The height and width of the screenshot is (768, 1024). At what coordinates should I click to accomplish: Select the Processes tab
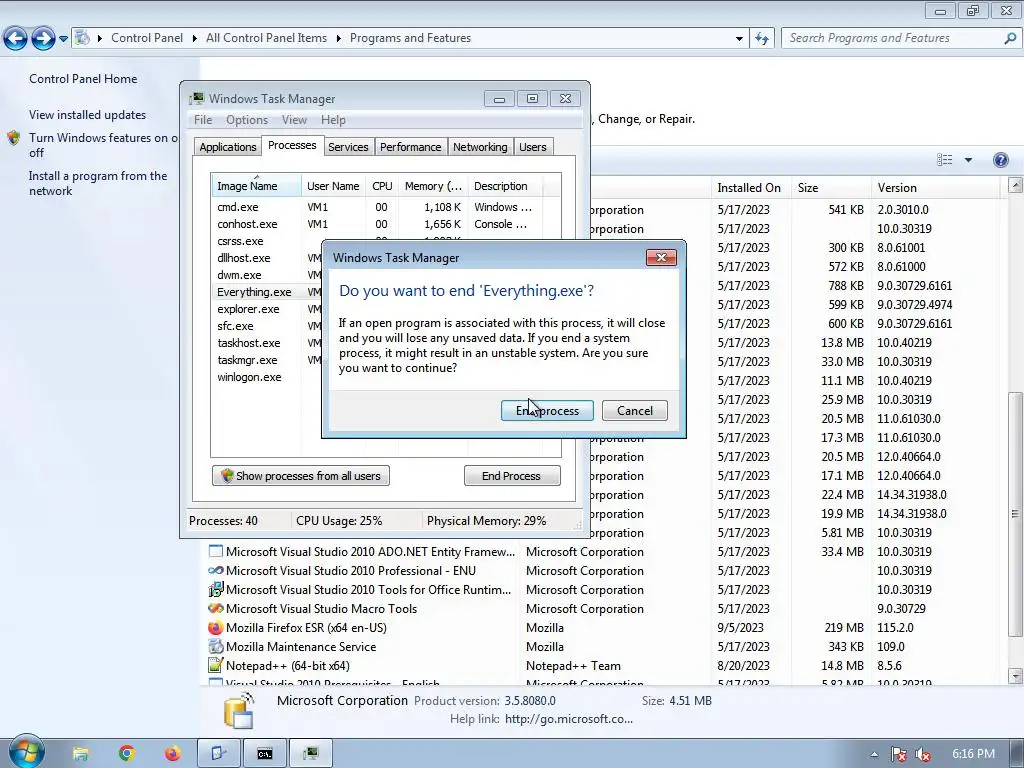coord(292,145)
